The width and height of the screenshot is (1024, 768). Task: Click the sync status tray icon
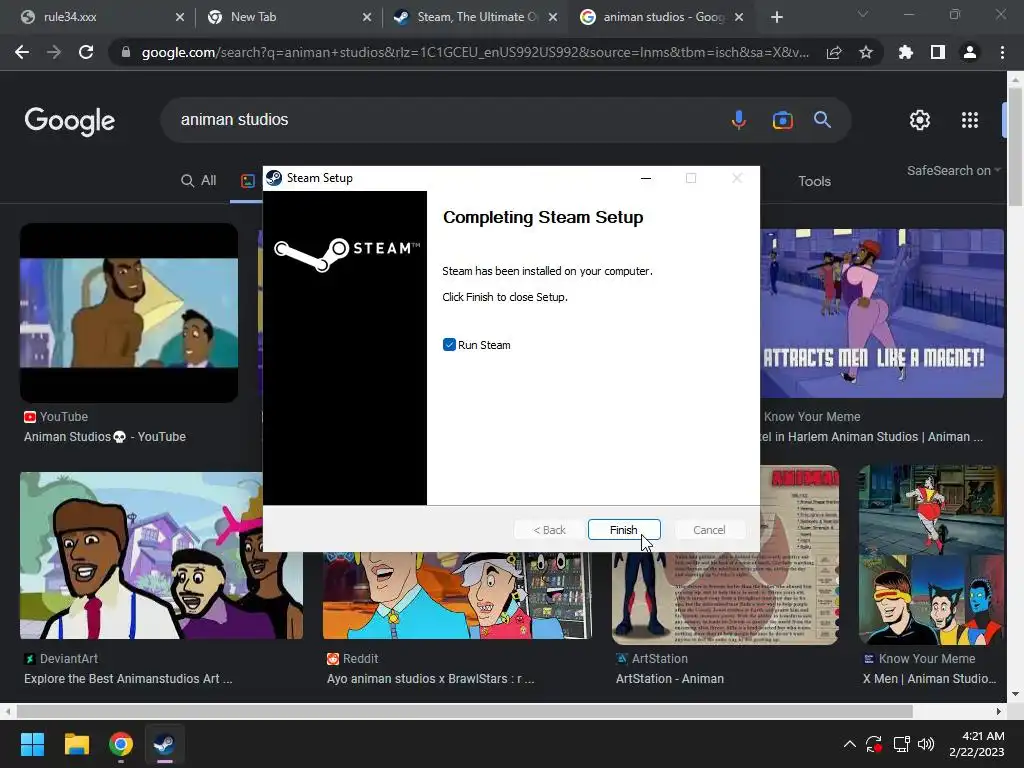tap(874, 744)
